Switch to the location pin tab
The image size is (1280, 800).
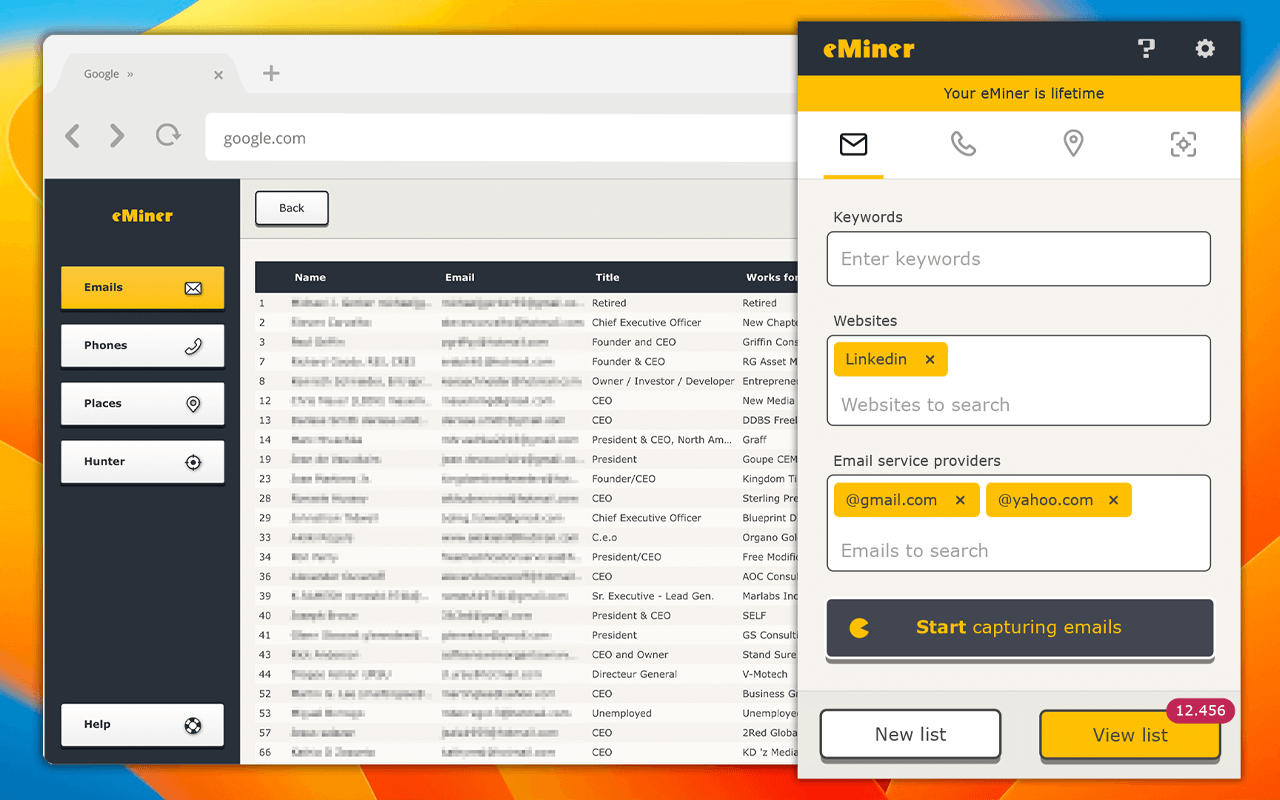click(x=1073, y=144)
